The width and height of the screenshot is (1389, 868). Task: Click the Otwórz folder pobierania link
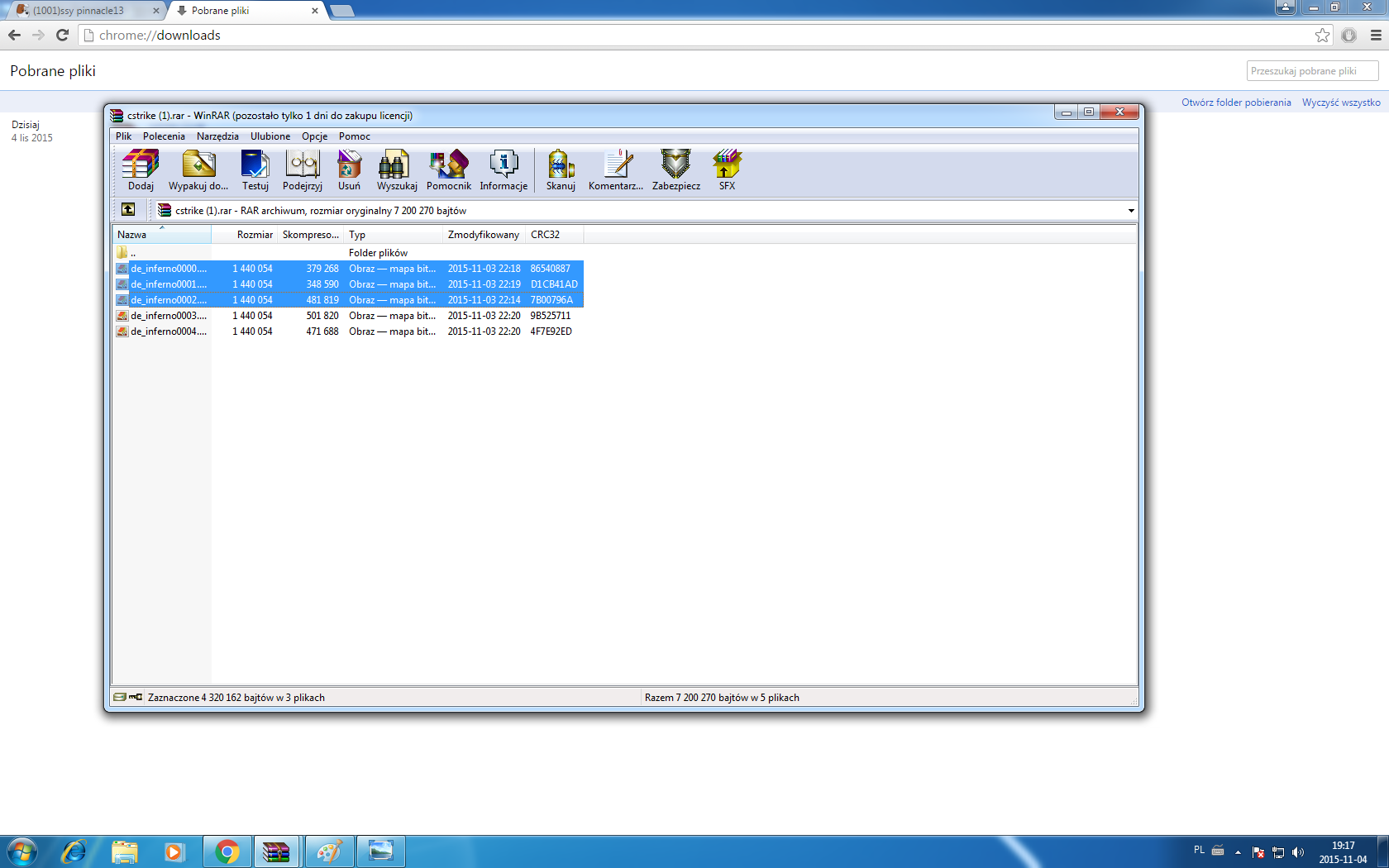pyautogui.click(x=1235, y=103)
